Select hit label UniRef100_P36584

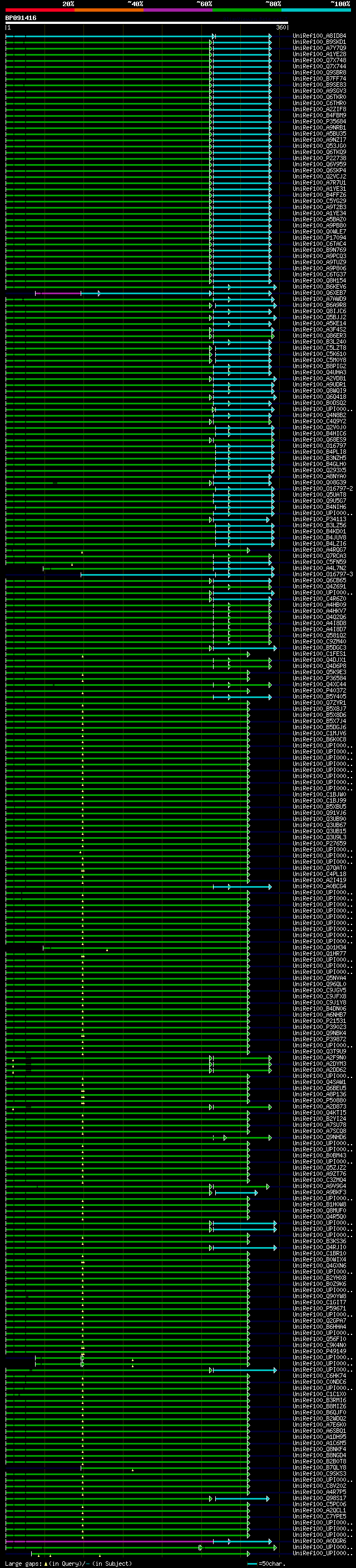(319, 678)
